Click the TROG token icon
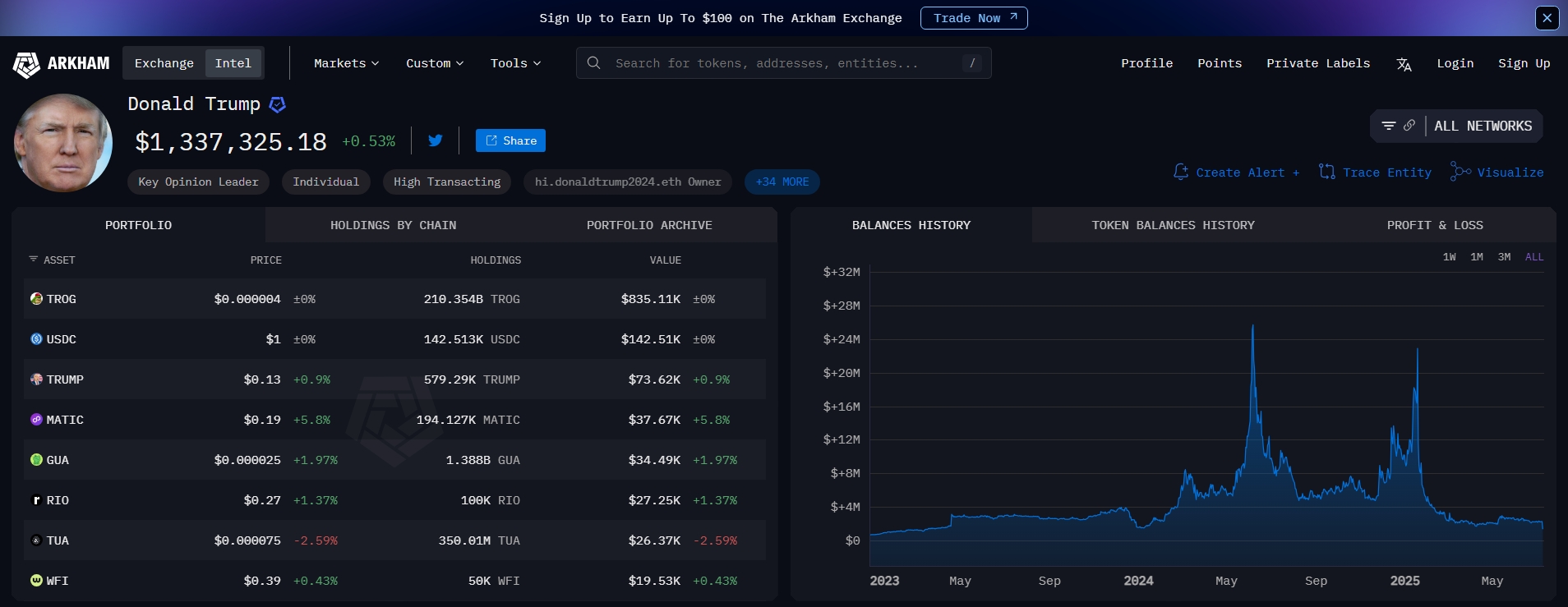Screen dimensions: 1568x607 point(36,299)
